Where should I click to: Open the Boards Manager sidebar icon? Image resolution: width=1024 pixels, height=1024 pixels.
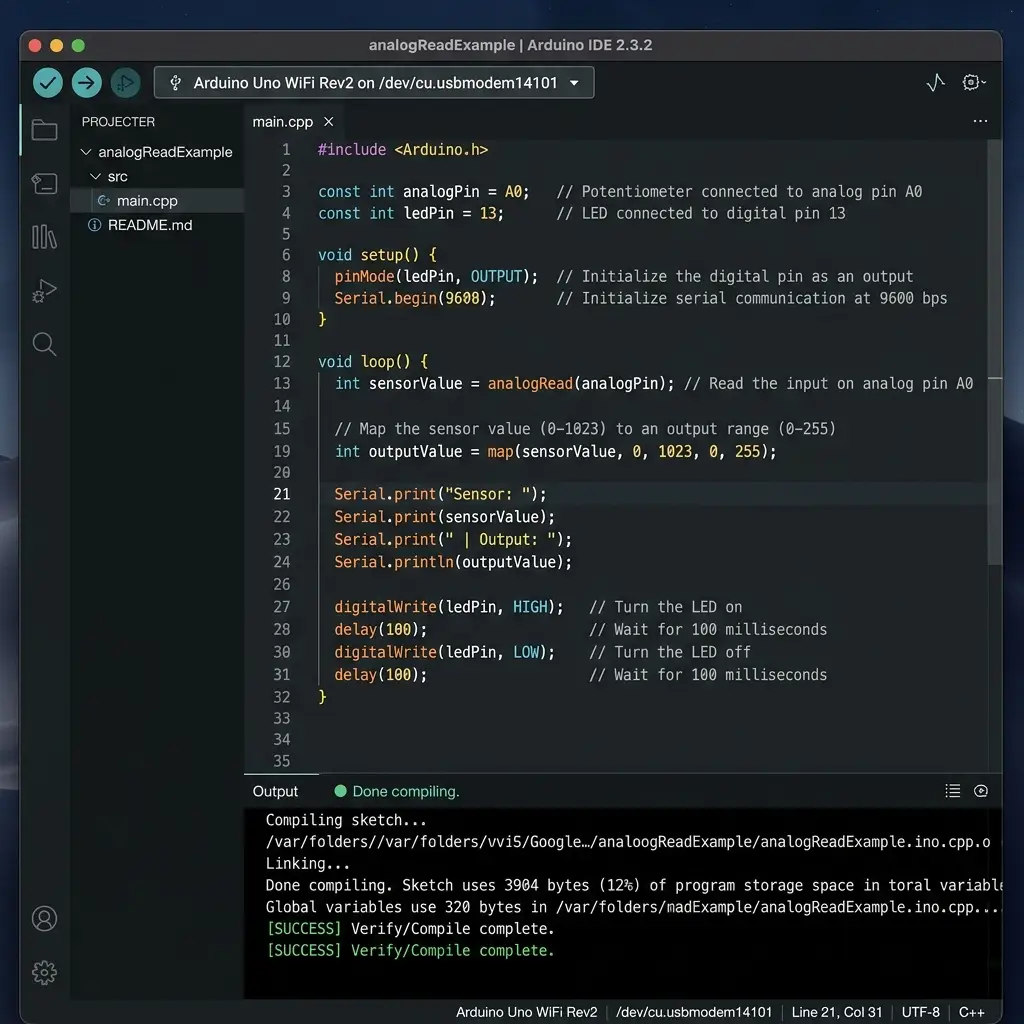coord(44,184)
